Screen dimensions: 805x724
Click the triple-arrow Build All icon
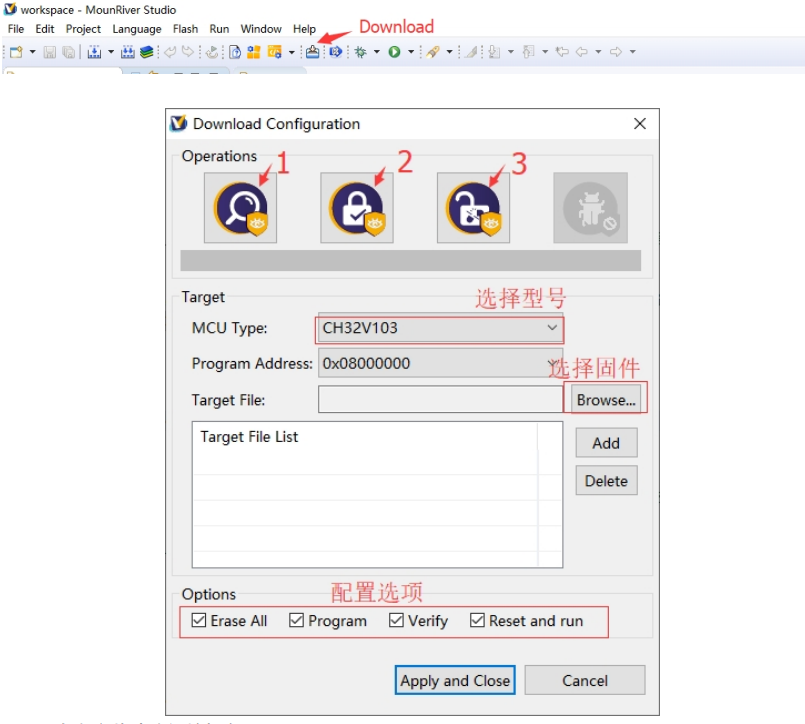[127, 52]
